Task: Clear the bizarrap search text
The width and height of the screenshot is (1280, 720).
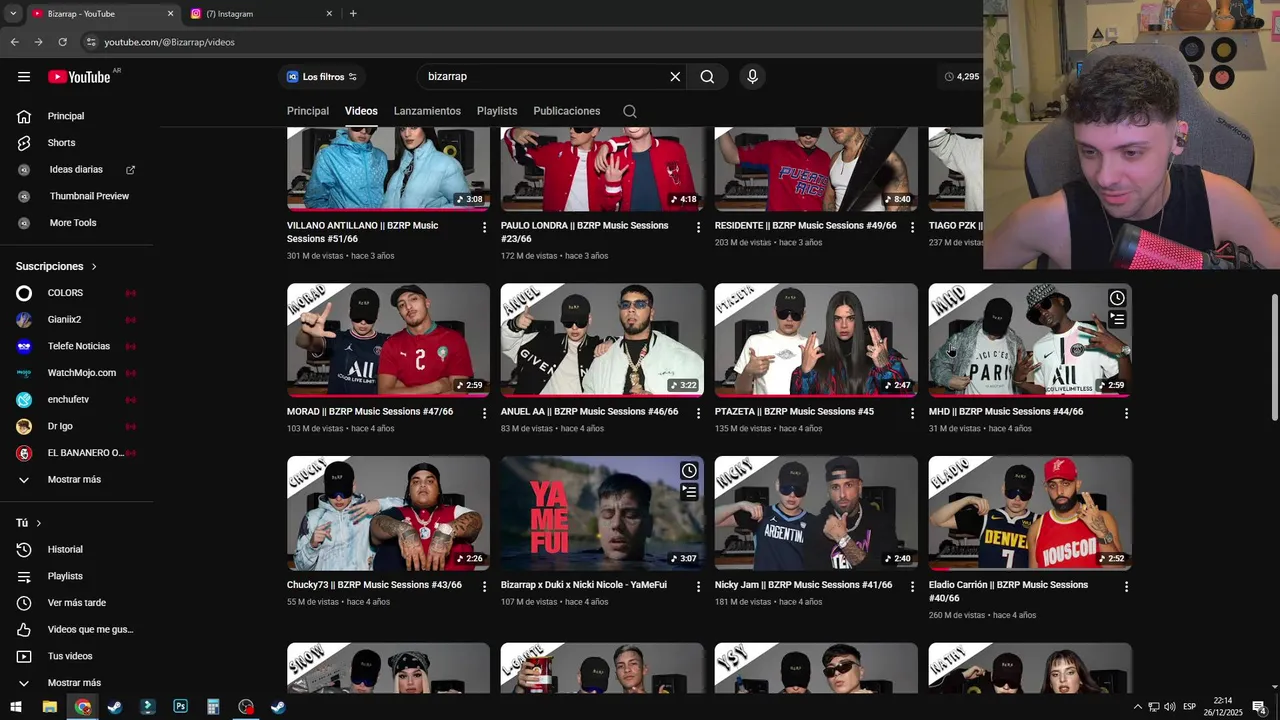Action: pos(675,77)
